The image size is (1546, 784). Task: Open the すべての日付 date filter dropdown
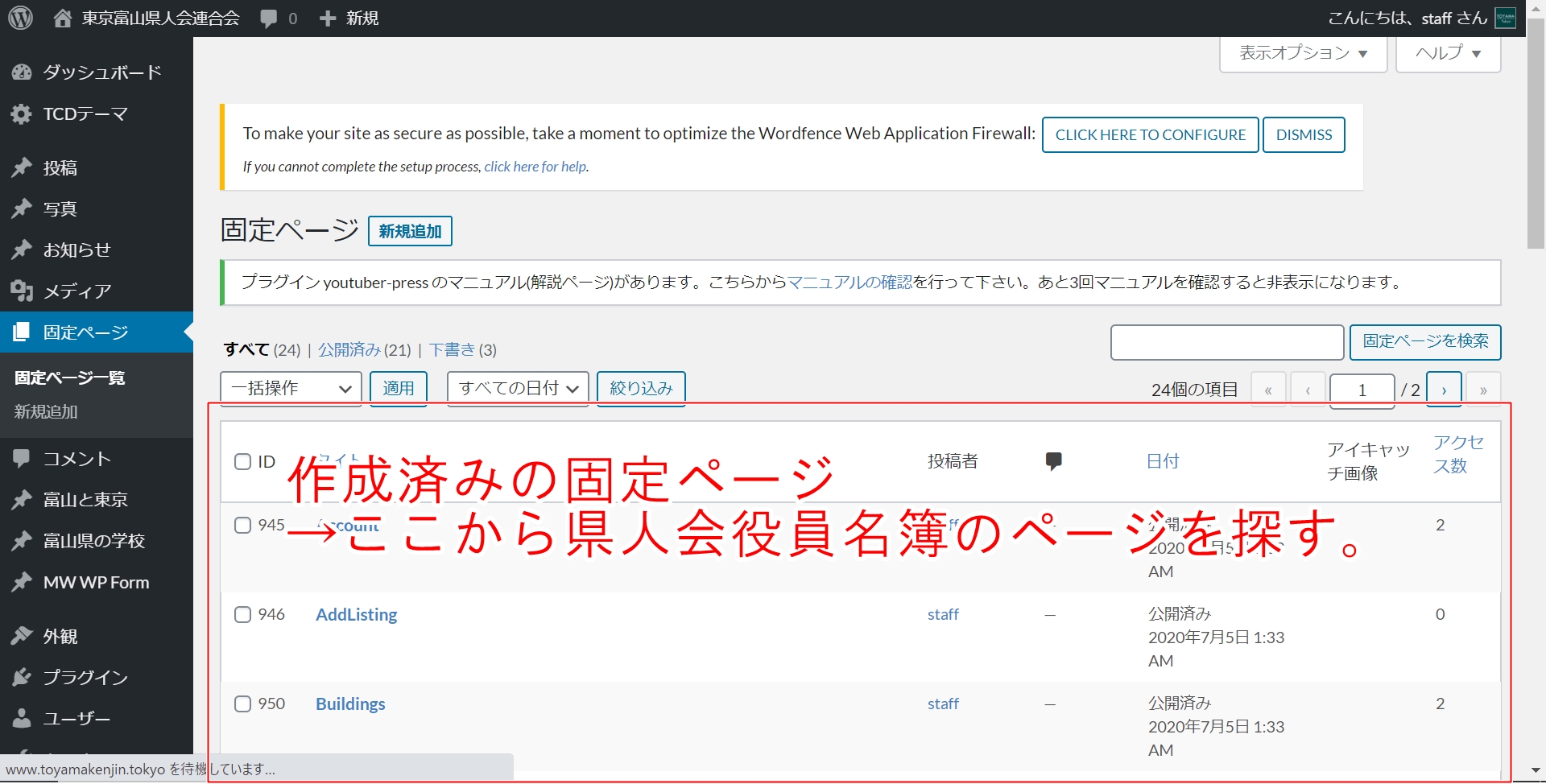518,389
